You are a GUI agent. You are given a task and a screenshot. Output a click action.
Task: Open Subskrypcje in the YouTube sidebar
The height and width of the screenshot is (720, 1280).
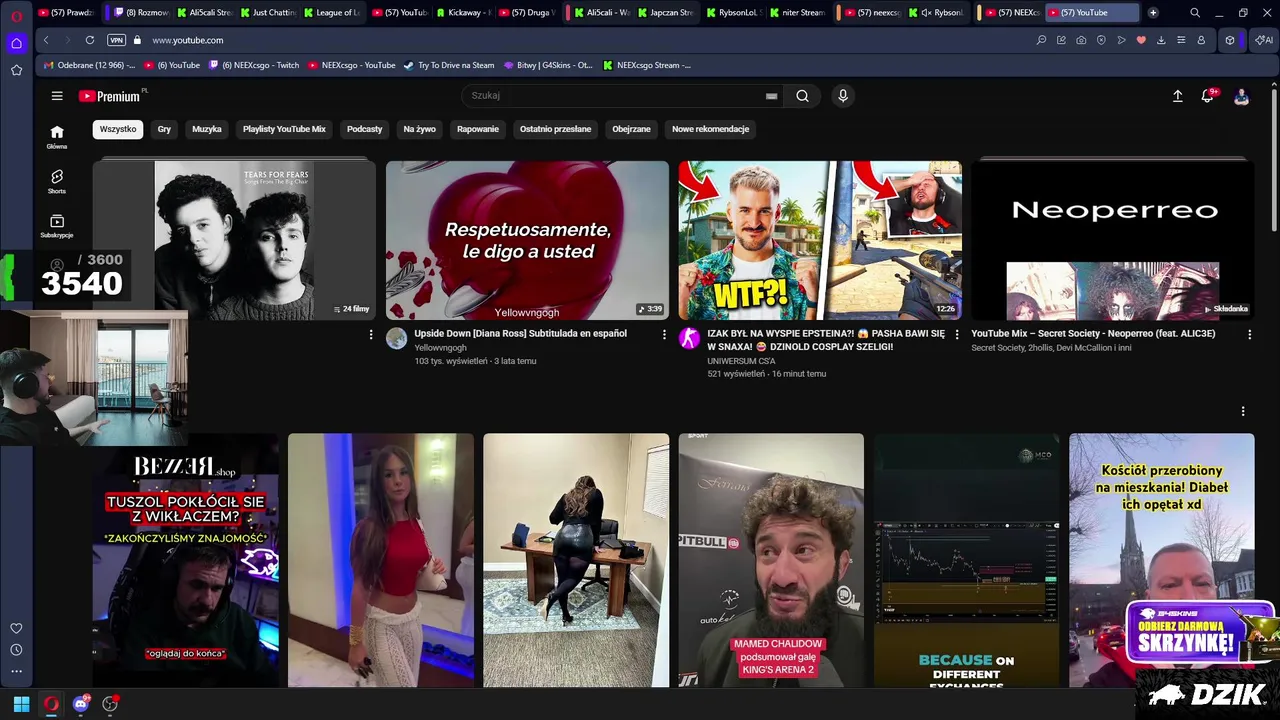pyautogui.click(x=57, y=226)
